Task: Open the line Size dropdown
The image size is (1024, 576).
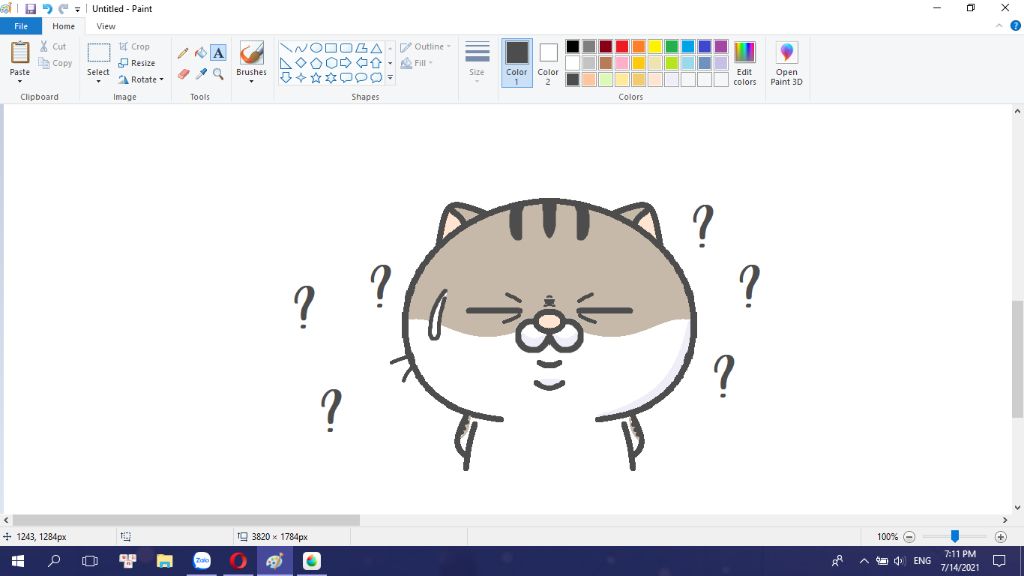Action: [x=477, y=63]
